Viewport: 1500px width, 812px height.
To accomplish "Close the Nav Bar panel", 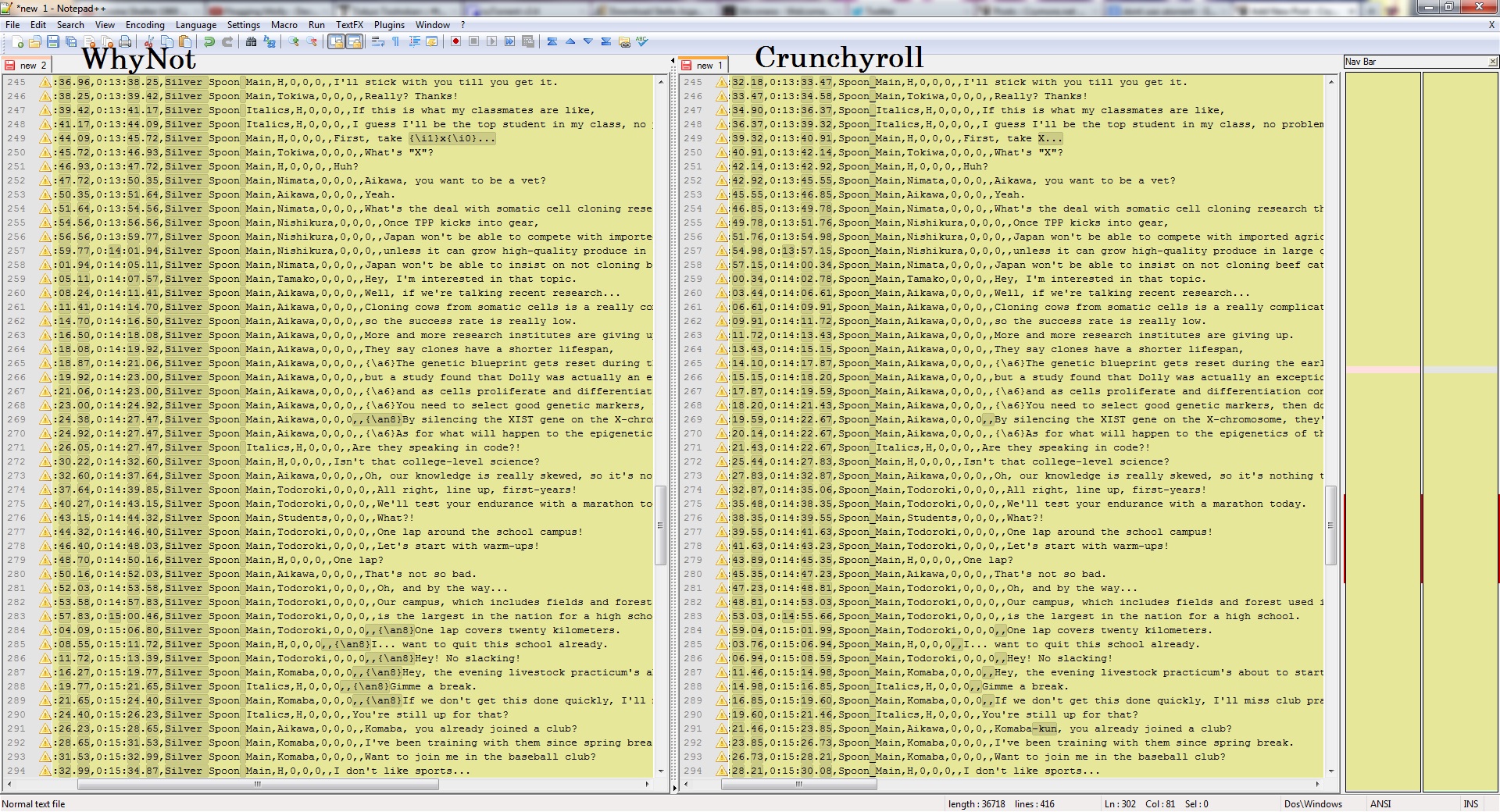I will pos(1492,62).
